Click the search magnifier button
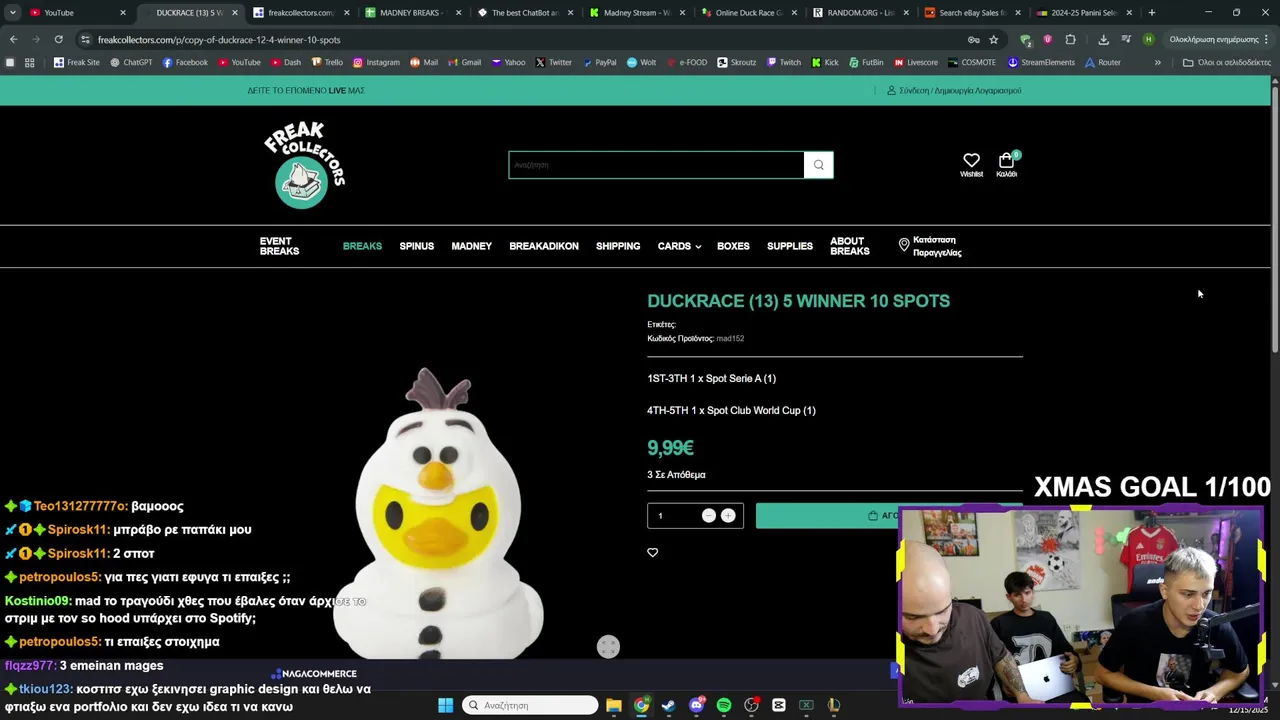 coord(818,165)
